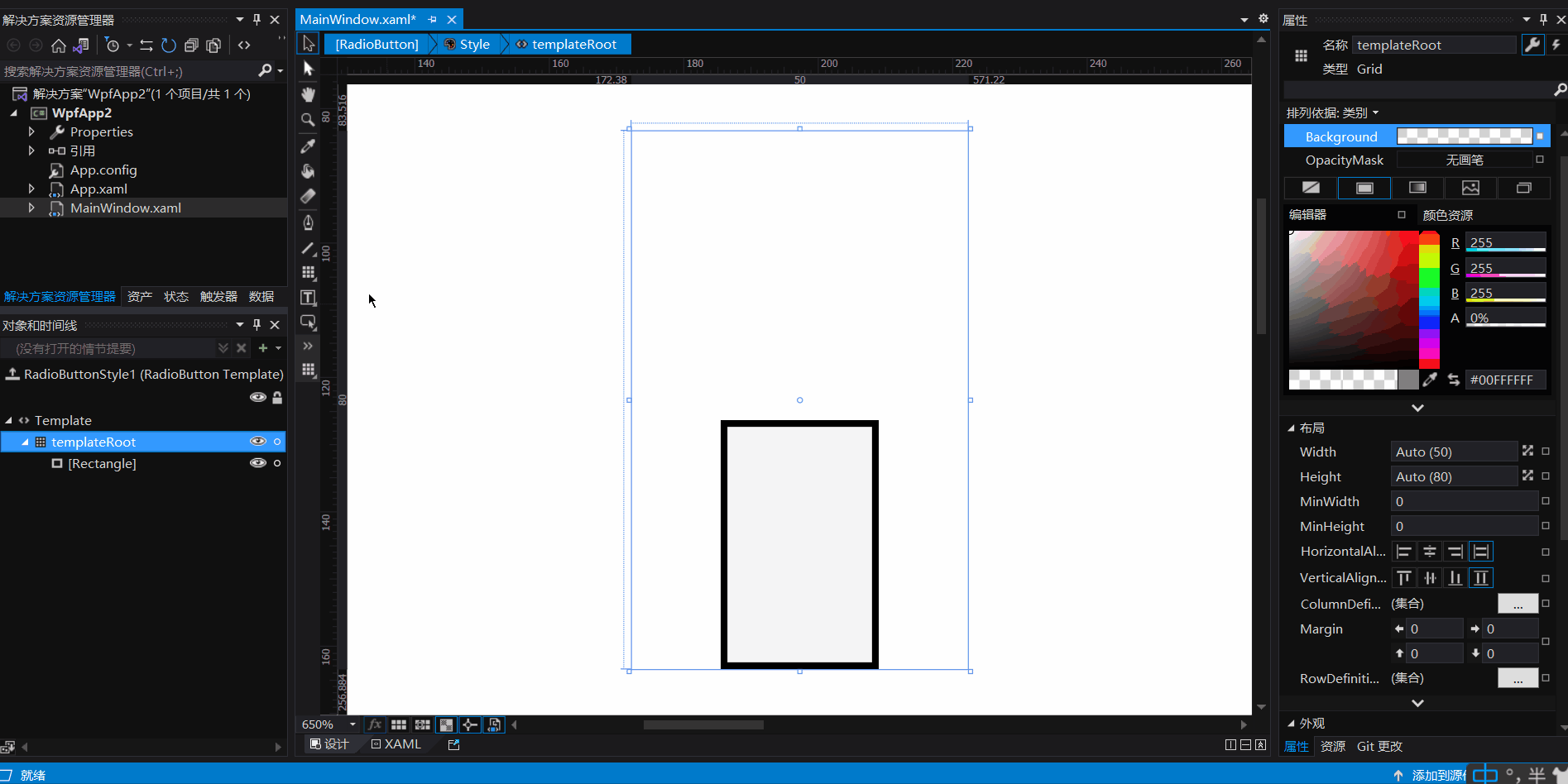This screenshot has height=784, width=1568.
Task: Open RowDefinitions collection editor button
Action: tap(1518, 678)
